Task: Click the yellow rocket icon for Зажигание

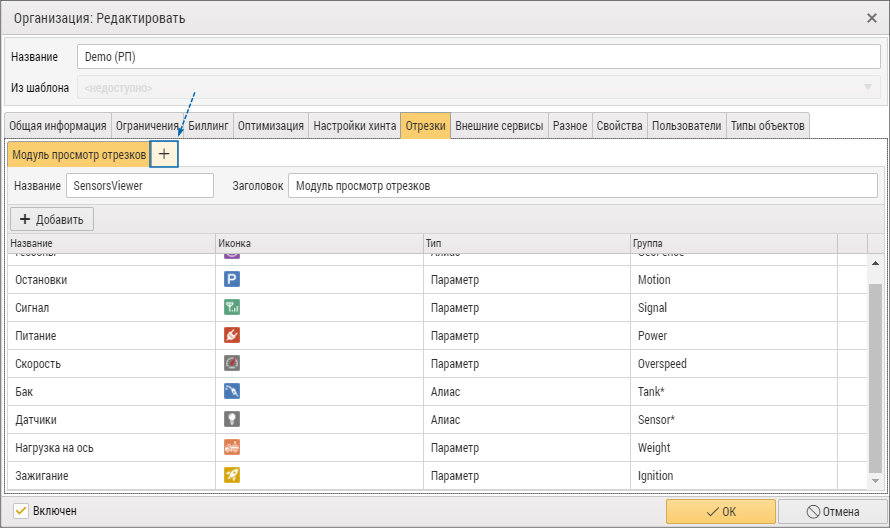Action: point(232,475)
